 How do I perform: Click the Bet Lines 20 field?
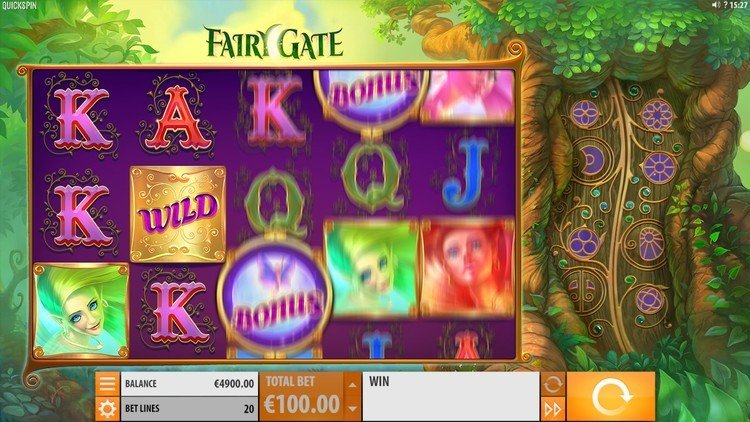point(189,409)
